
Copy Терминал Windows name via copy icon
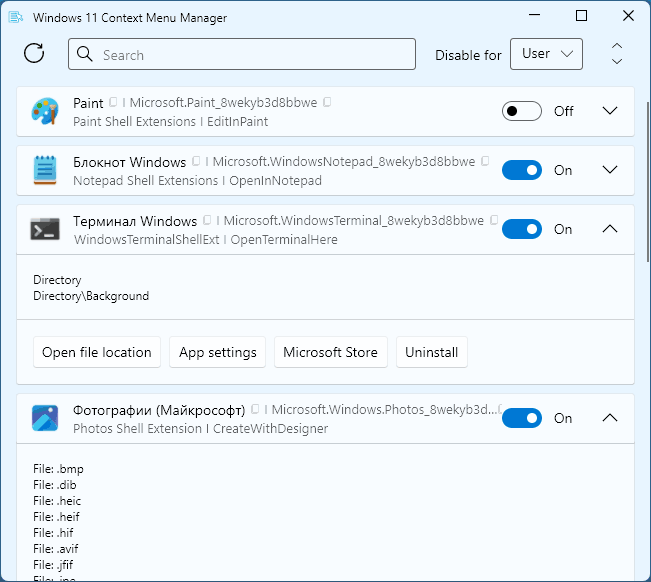click(x=207, y=220)
